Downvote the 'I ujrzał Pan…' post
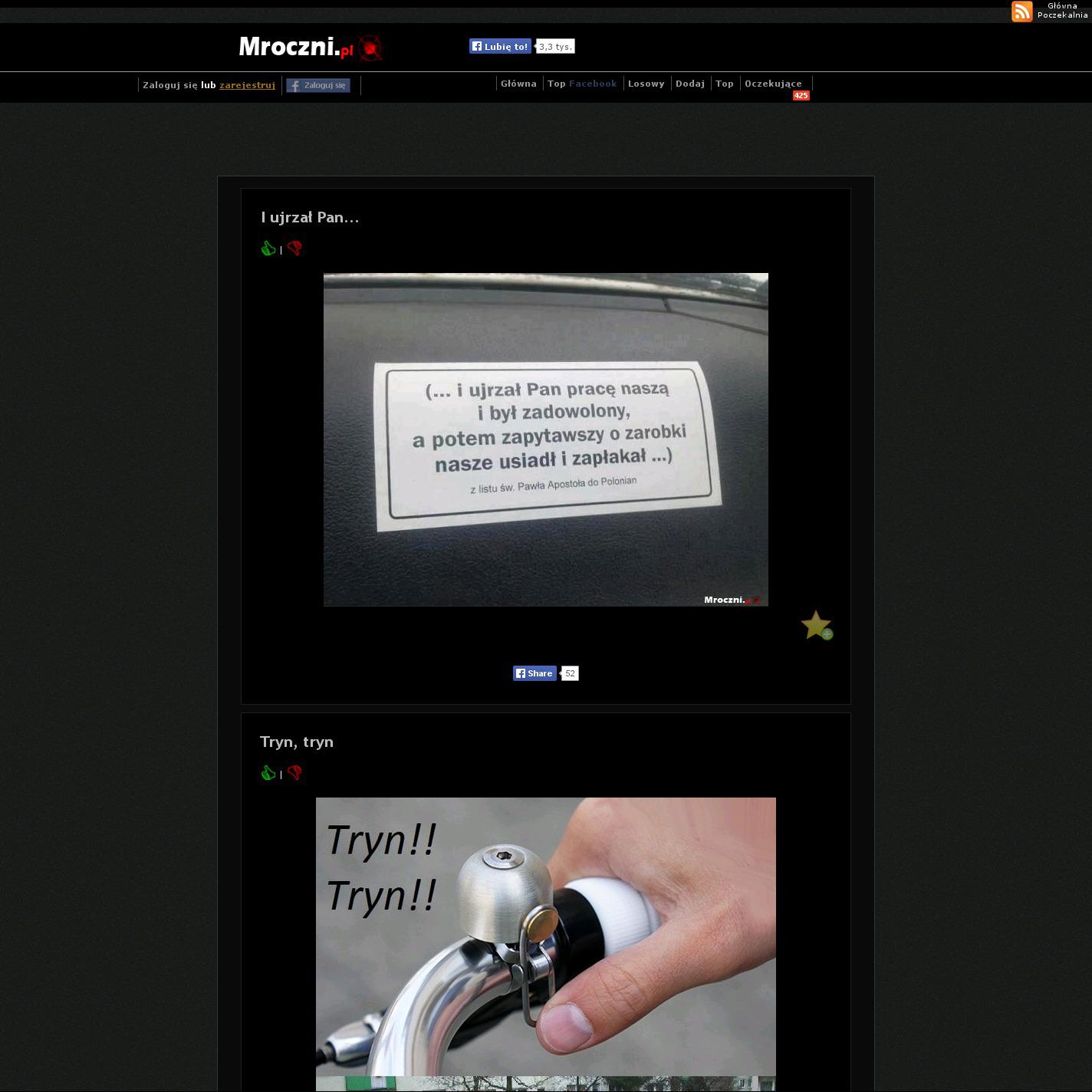Image resolution: width=1092 pixels, height=1092 pixels. (x=294, y=248)
